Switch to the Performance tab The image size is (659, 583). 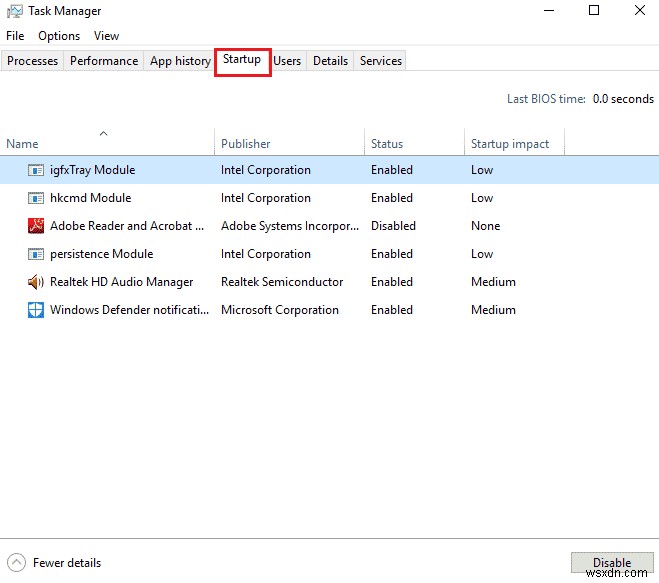pyautogui.click(x=104, y=61)
